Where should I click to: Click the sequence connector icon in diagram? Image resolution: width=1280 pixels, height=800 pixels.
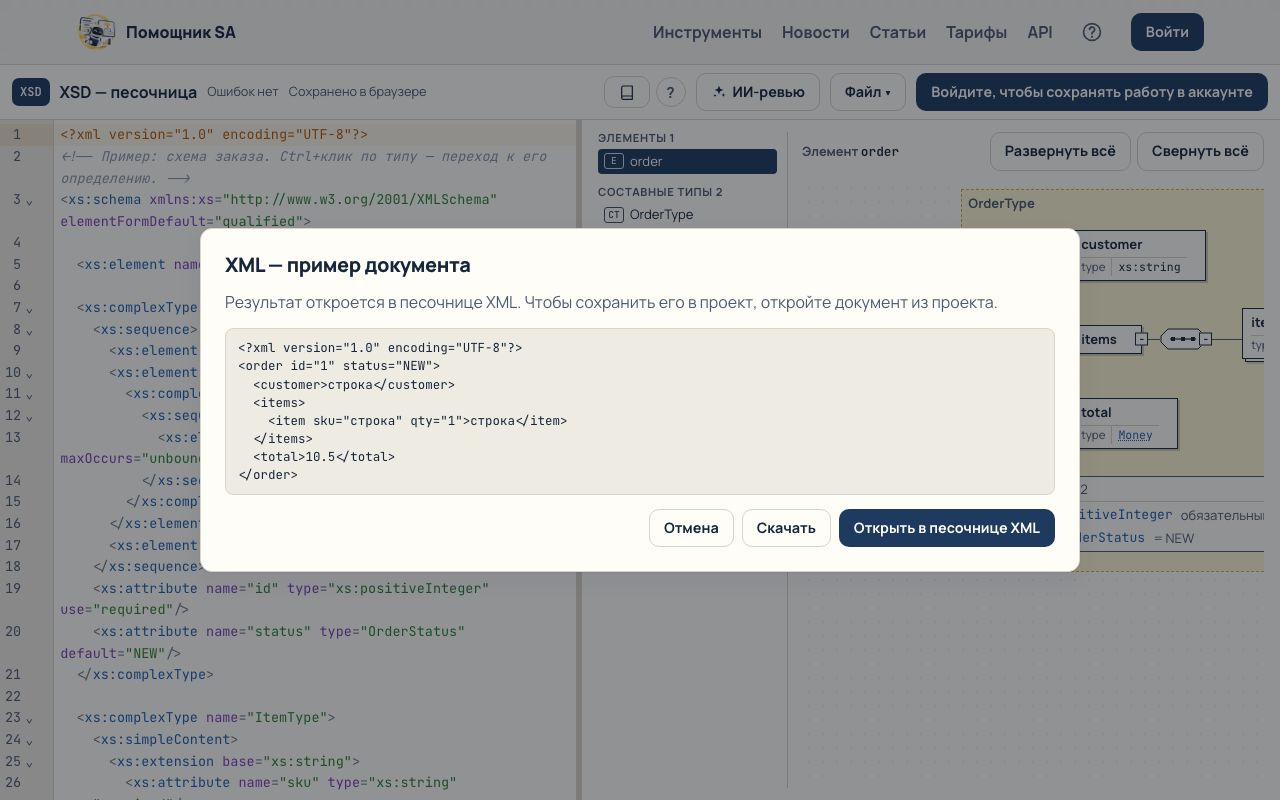pos(1182,339)
